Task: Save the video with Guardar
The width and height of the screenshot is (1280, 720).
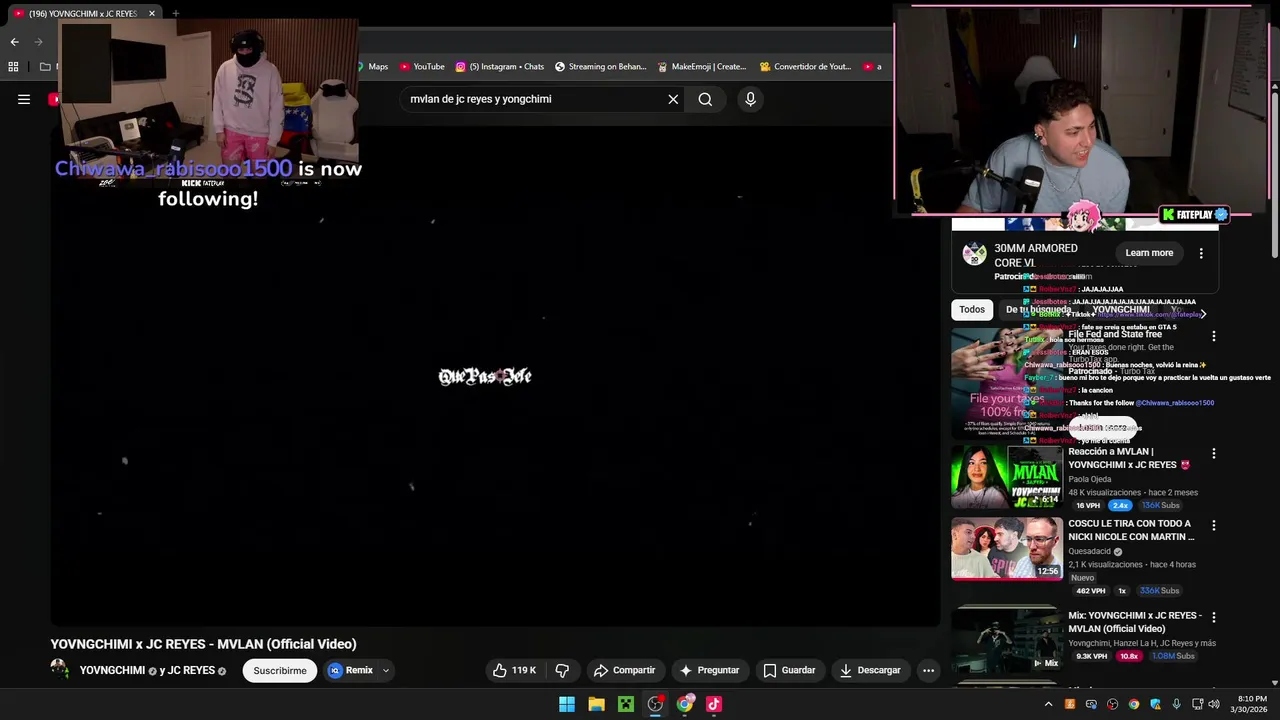Action: click(789, 670)
